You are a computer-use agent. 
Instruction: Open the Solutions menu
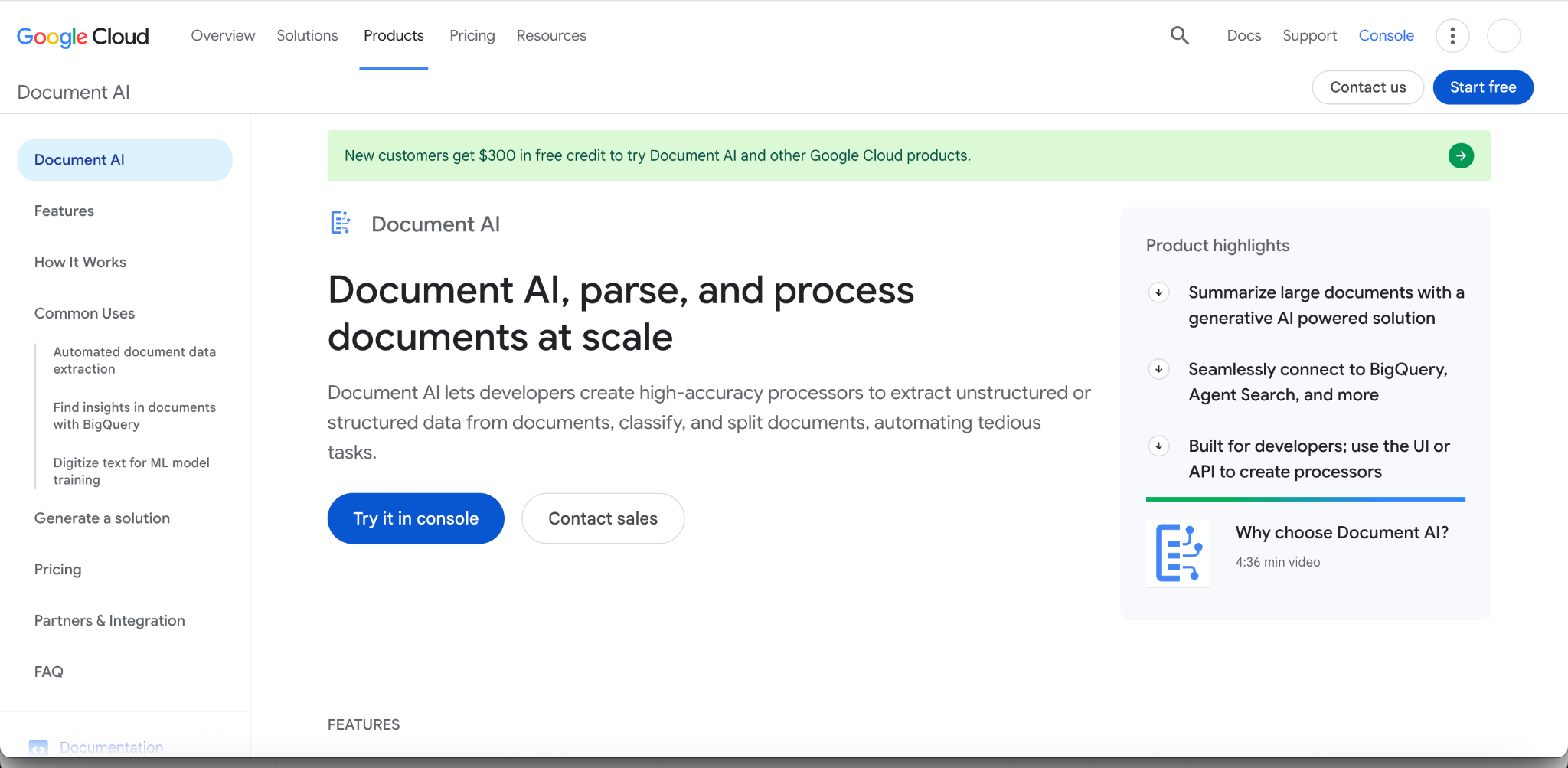pyautogui.click(x=307, y=36)
